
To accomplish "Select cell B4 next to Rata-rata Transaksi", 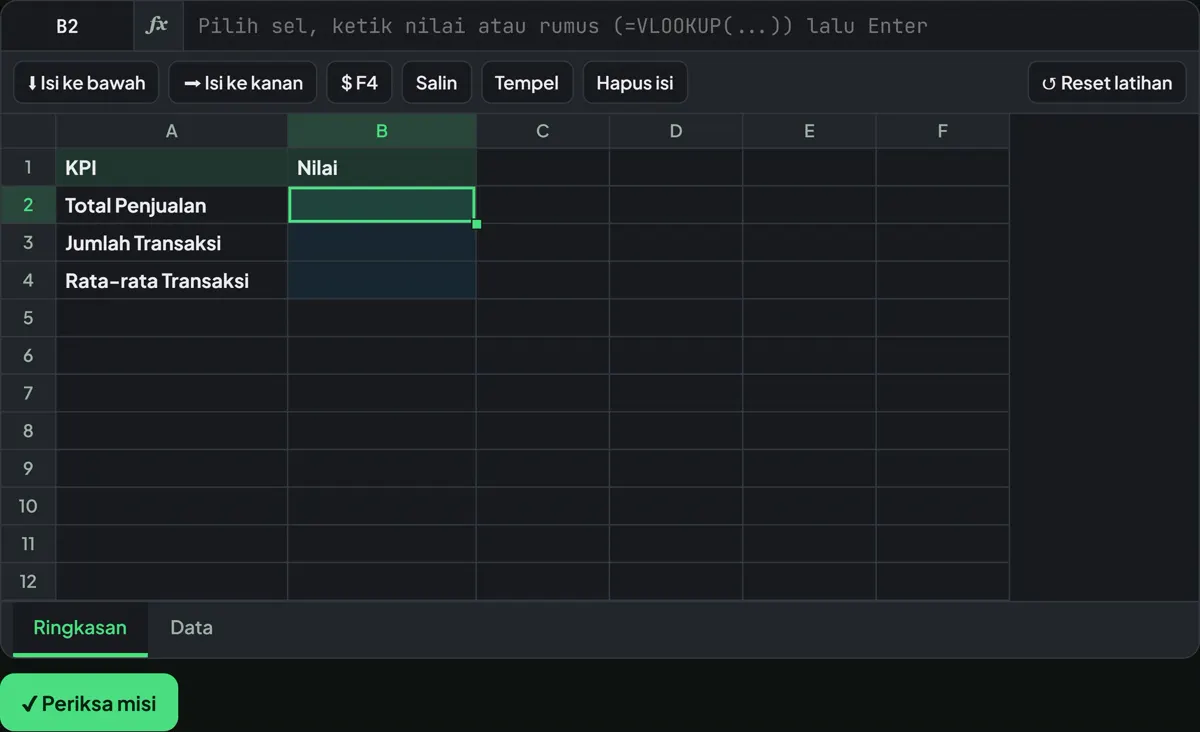I will click(382, 280).
